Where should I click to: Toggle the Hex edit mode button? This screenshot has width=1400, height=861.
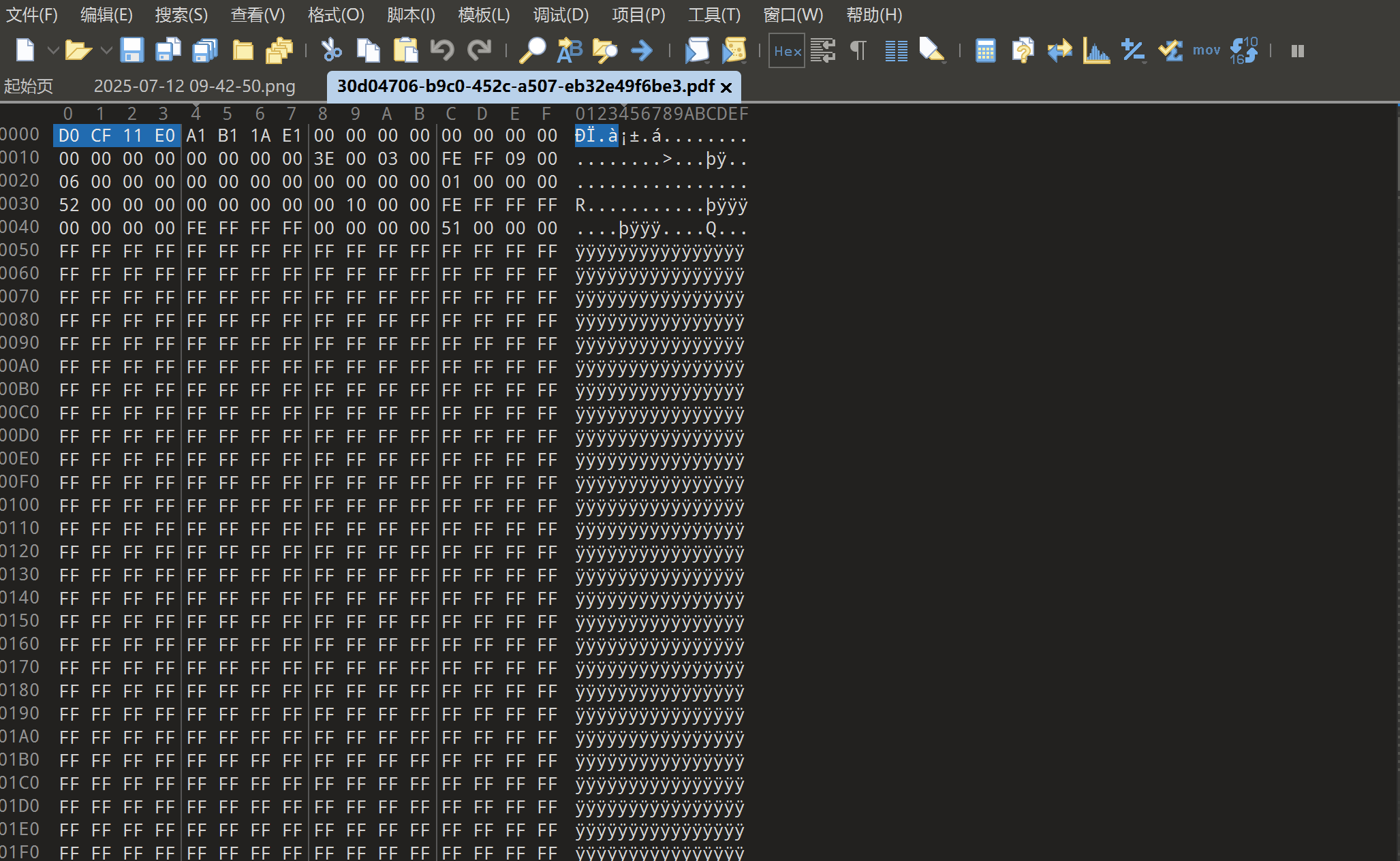pos(787,51)
